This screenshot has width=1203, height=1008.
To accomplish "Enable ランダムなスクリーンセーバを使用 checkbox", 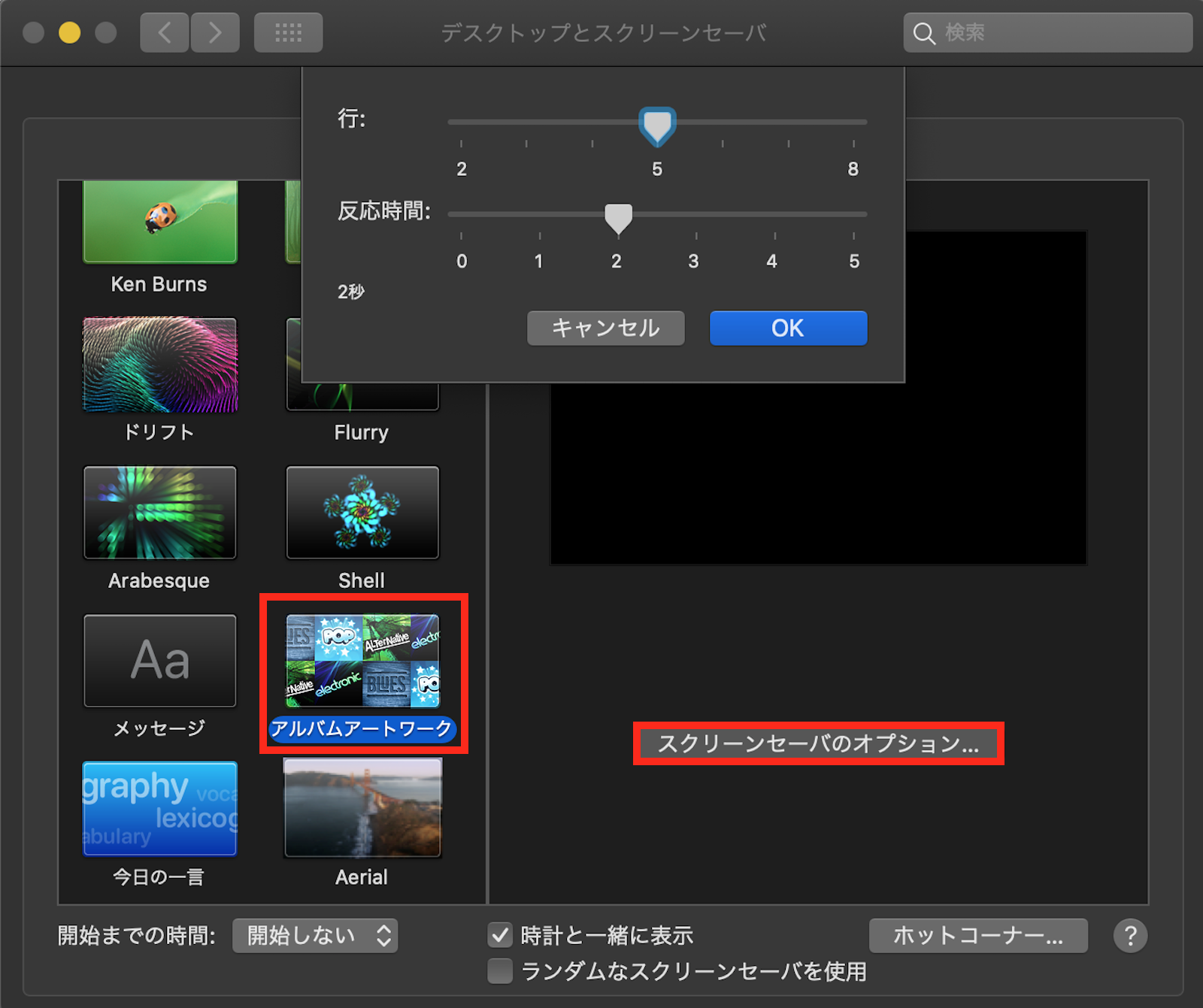I will [500, 971].
